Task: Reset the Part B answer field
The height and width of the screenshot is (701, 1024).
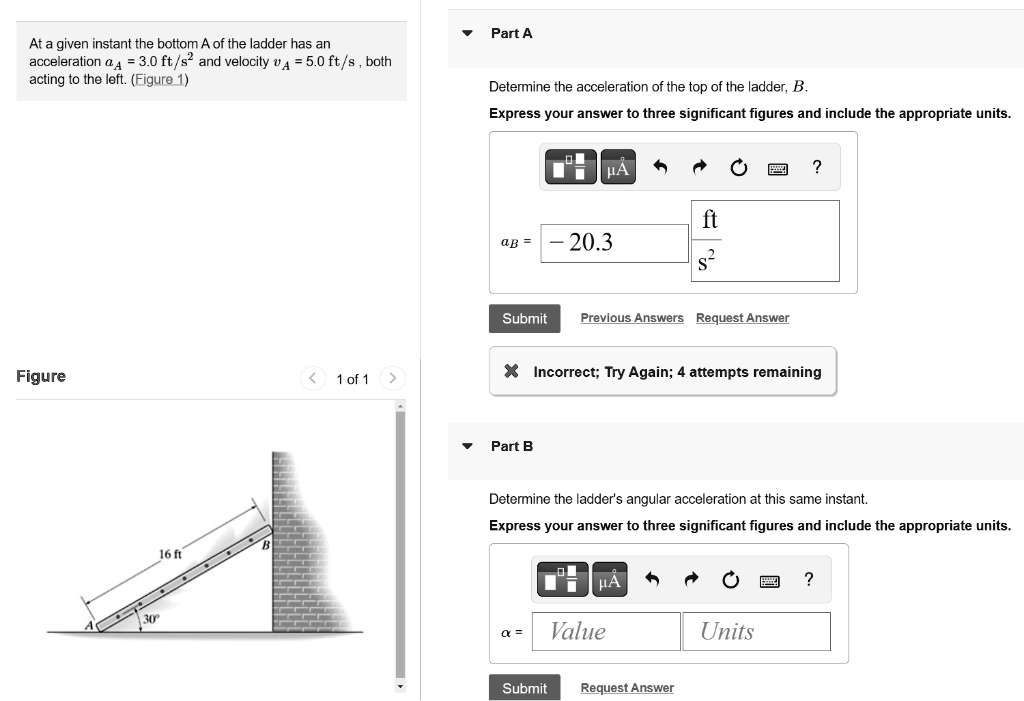Action: point(730,580)
